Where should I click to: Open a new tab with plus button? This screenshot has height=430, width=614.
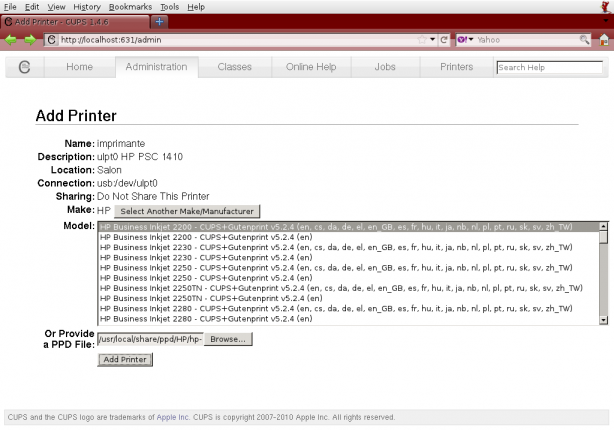[x=161, y=22]
